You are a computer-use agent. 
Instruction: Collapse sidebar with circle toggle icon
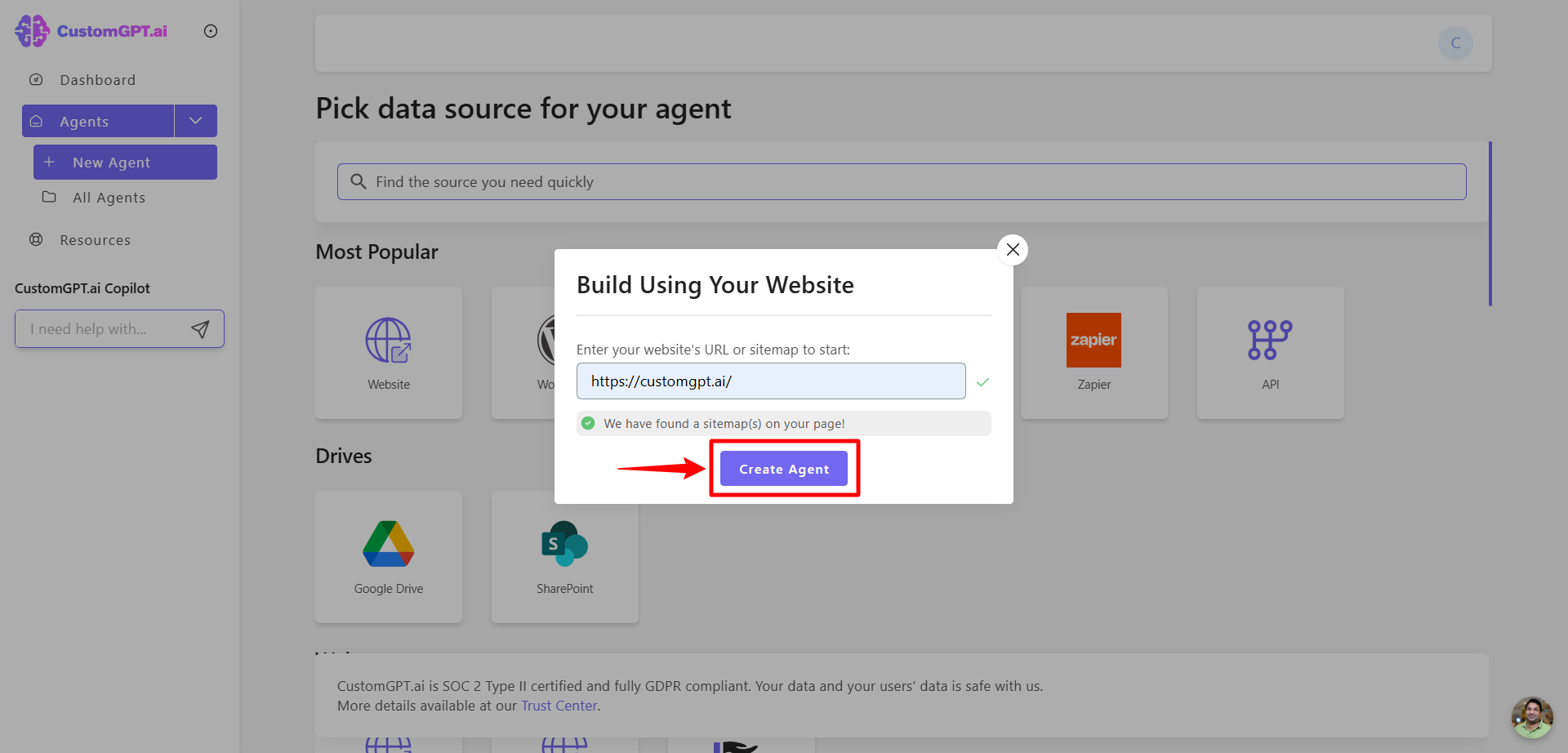[x=211, y=31]
